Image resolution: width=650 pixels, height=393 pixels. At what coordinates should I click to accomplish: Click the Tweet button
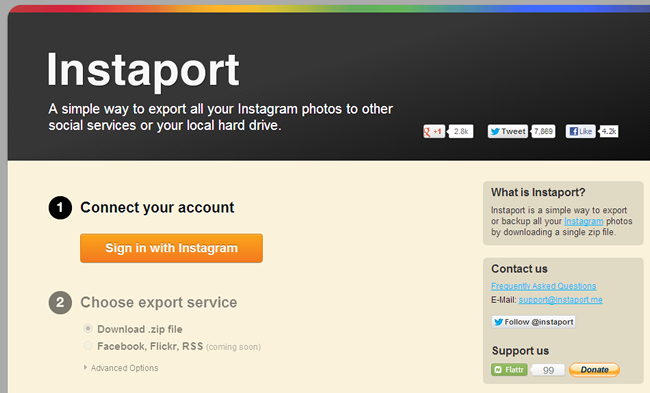[x=508, y=131]
